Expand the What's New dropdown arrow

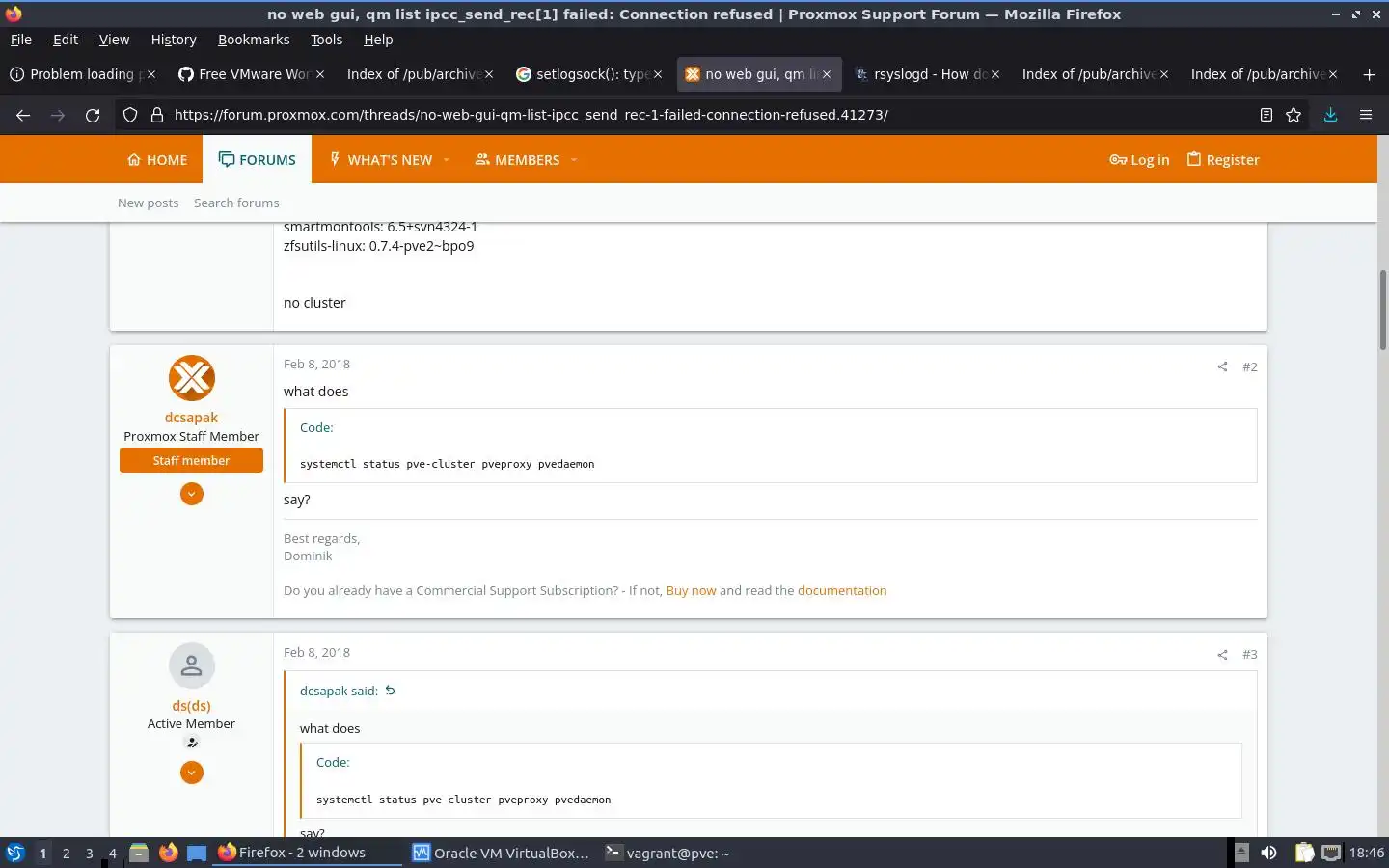pyautogui.click(x=447, y=160)
